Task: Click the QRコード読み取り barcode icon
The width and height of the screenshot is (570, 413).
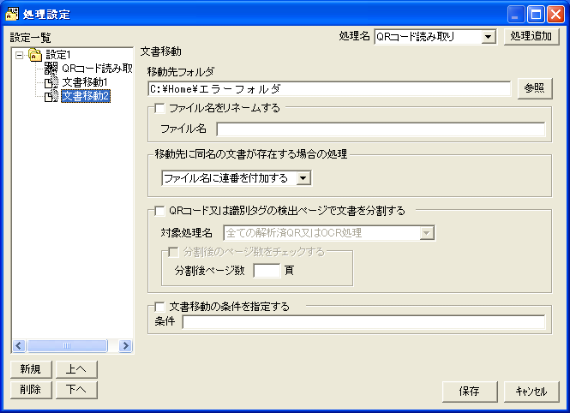Action: click(x=51, y=68)
